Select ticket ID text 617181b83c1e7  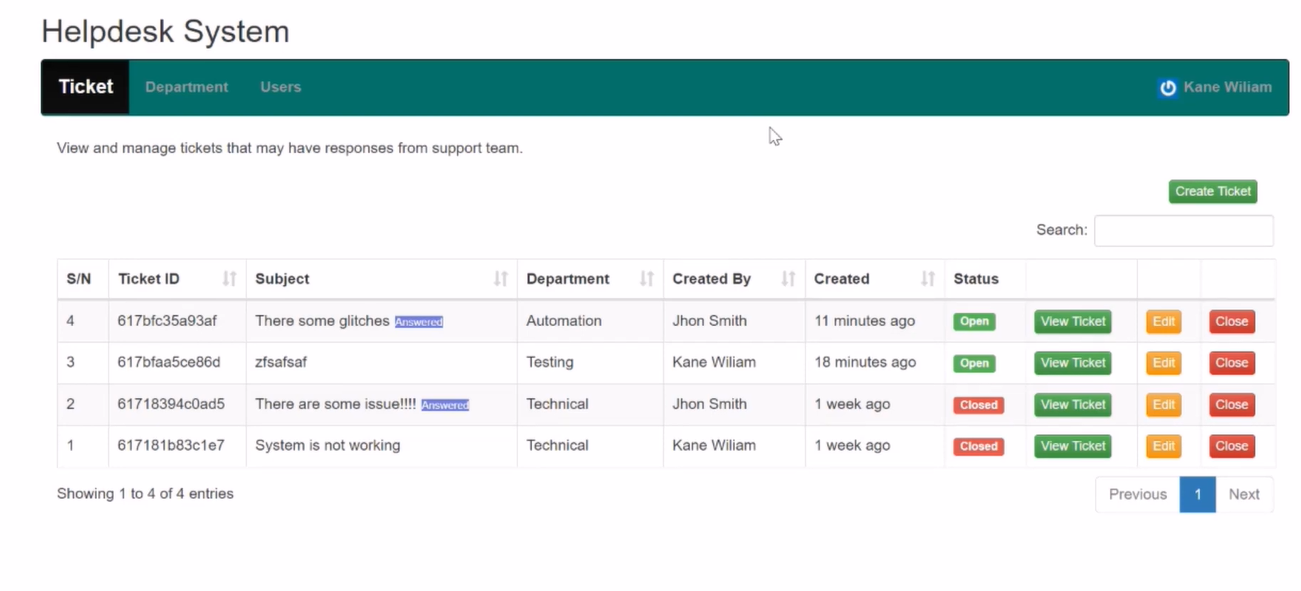pos(171,445)
